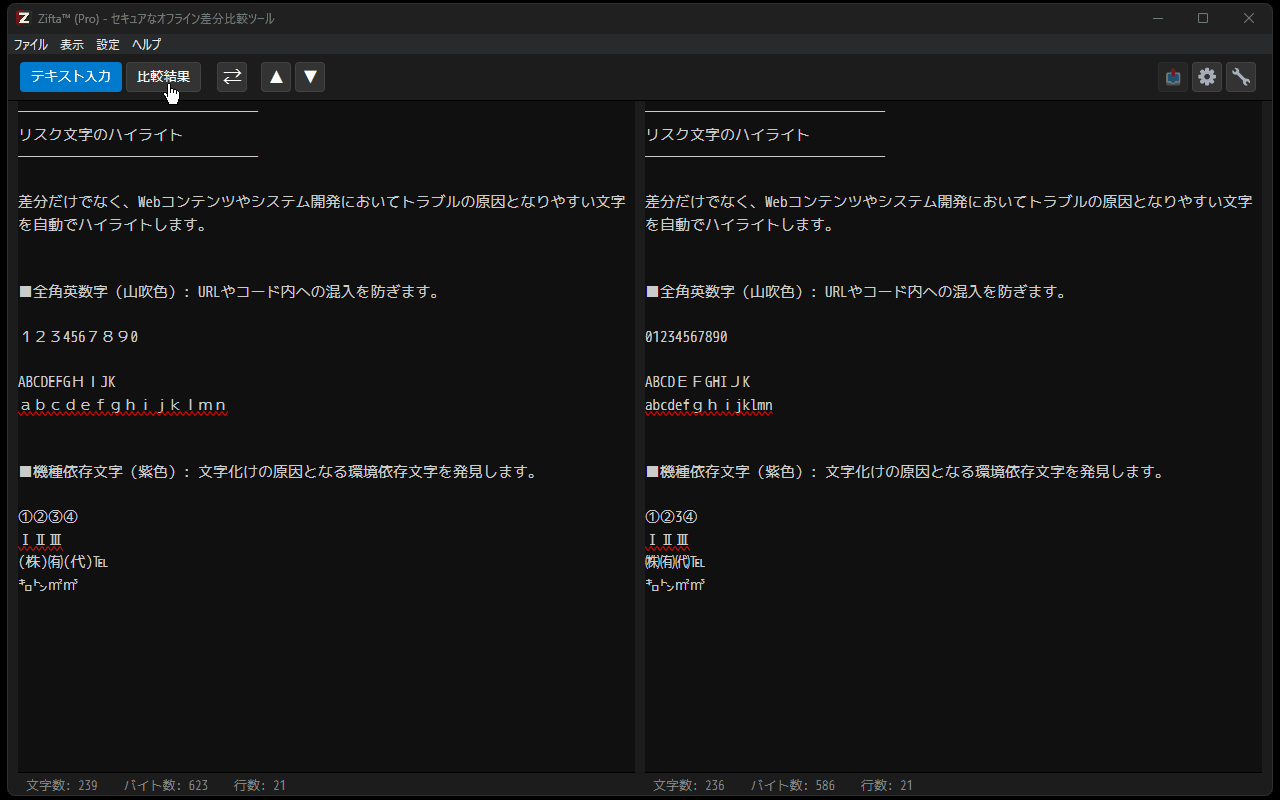Open the ファイル menu

[x=30, y=44]
